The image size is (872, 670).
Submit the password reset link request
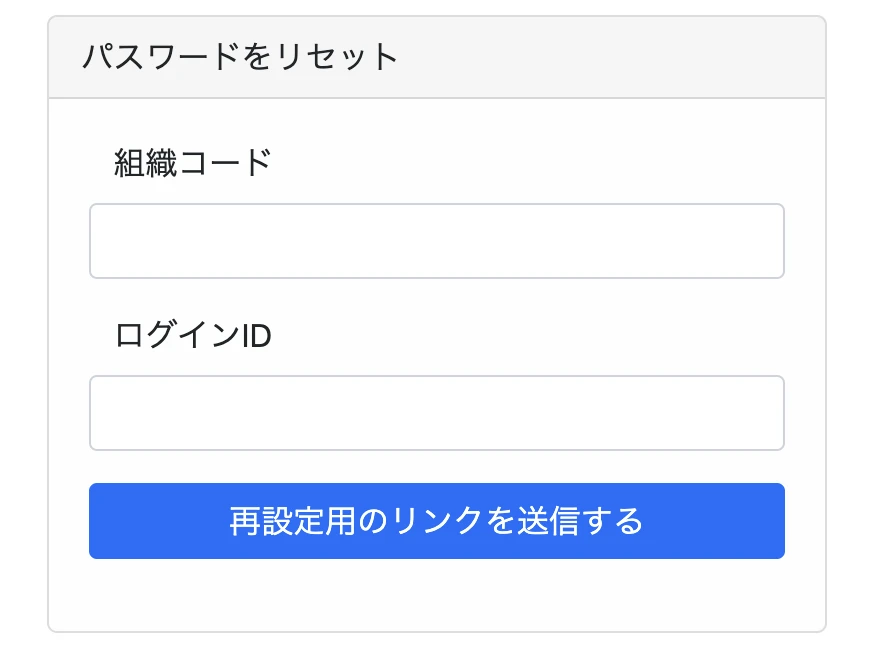point(437,521)
